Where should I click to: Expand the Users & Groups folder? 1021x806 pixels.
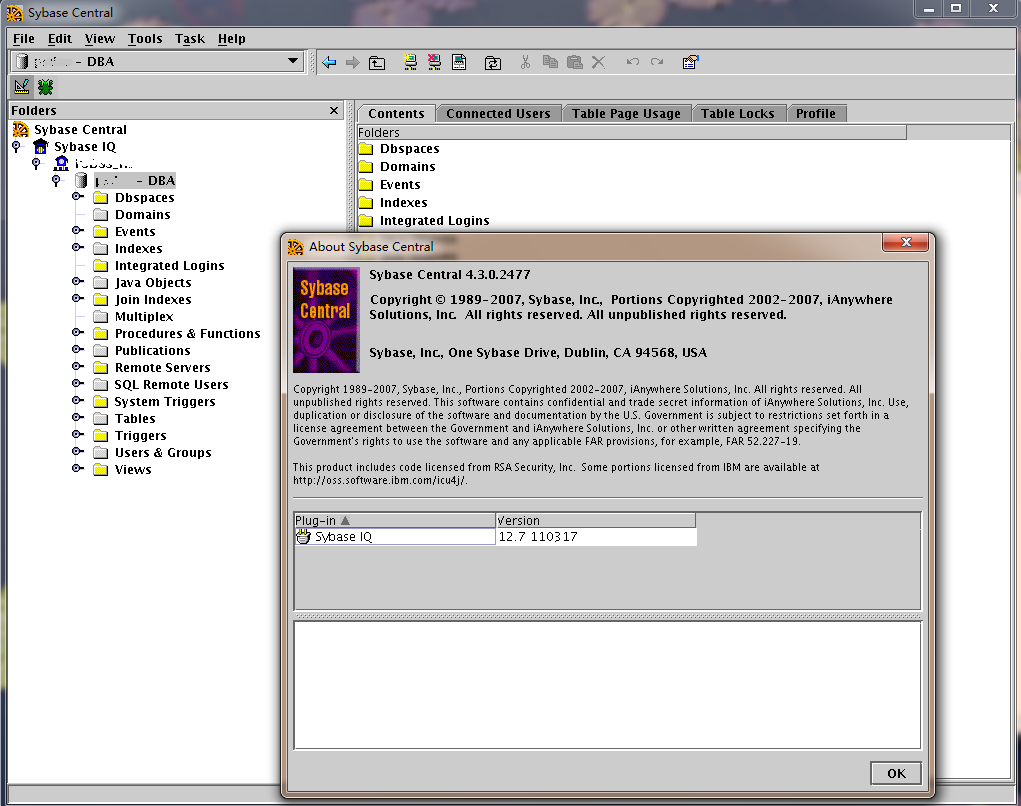pyautogui.click(x=77, y=451)
